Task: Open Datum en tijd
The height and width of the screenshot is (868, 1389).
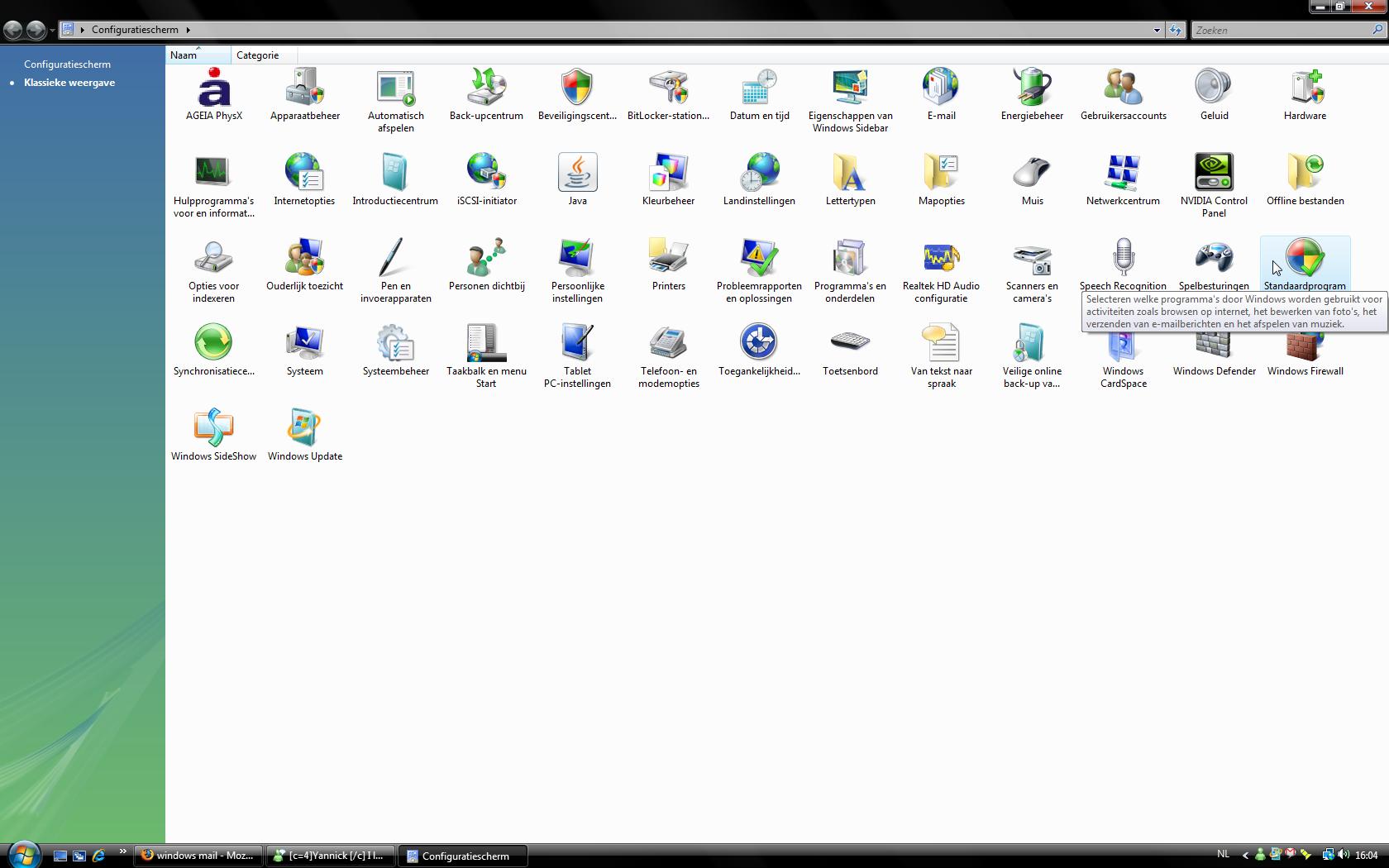Action: point(759,96)
